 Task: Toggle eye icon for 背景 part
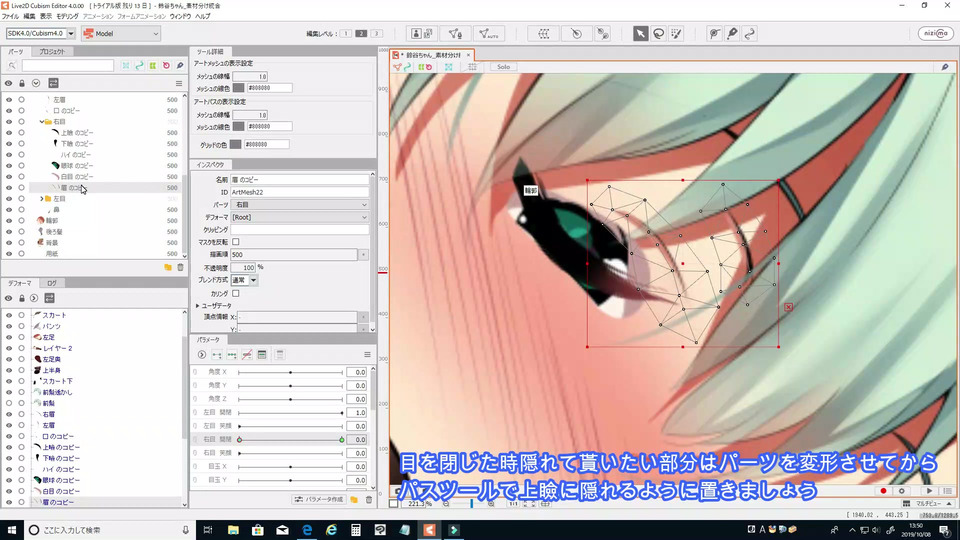[9, 242]
